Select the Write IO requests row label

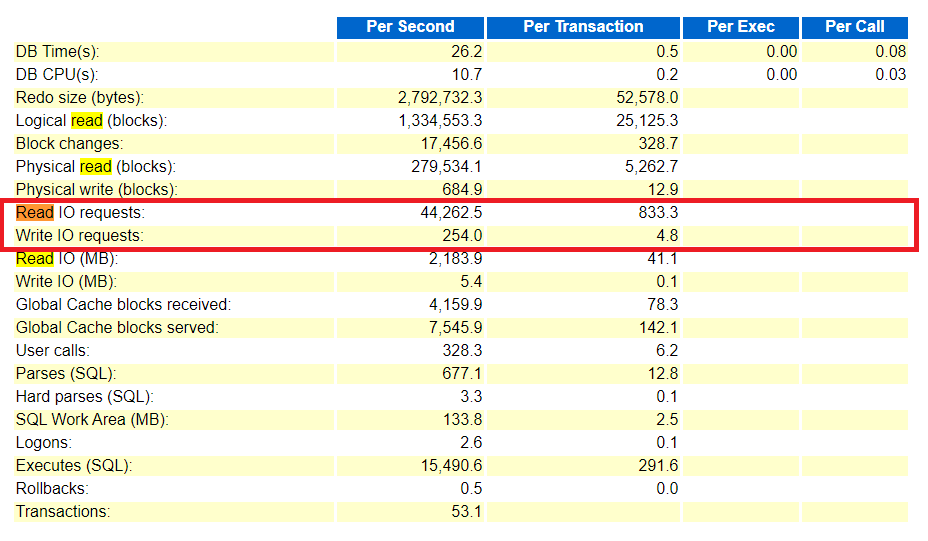point(80,236)
